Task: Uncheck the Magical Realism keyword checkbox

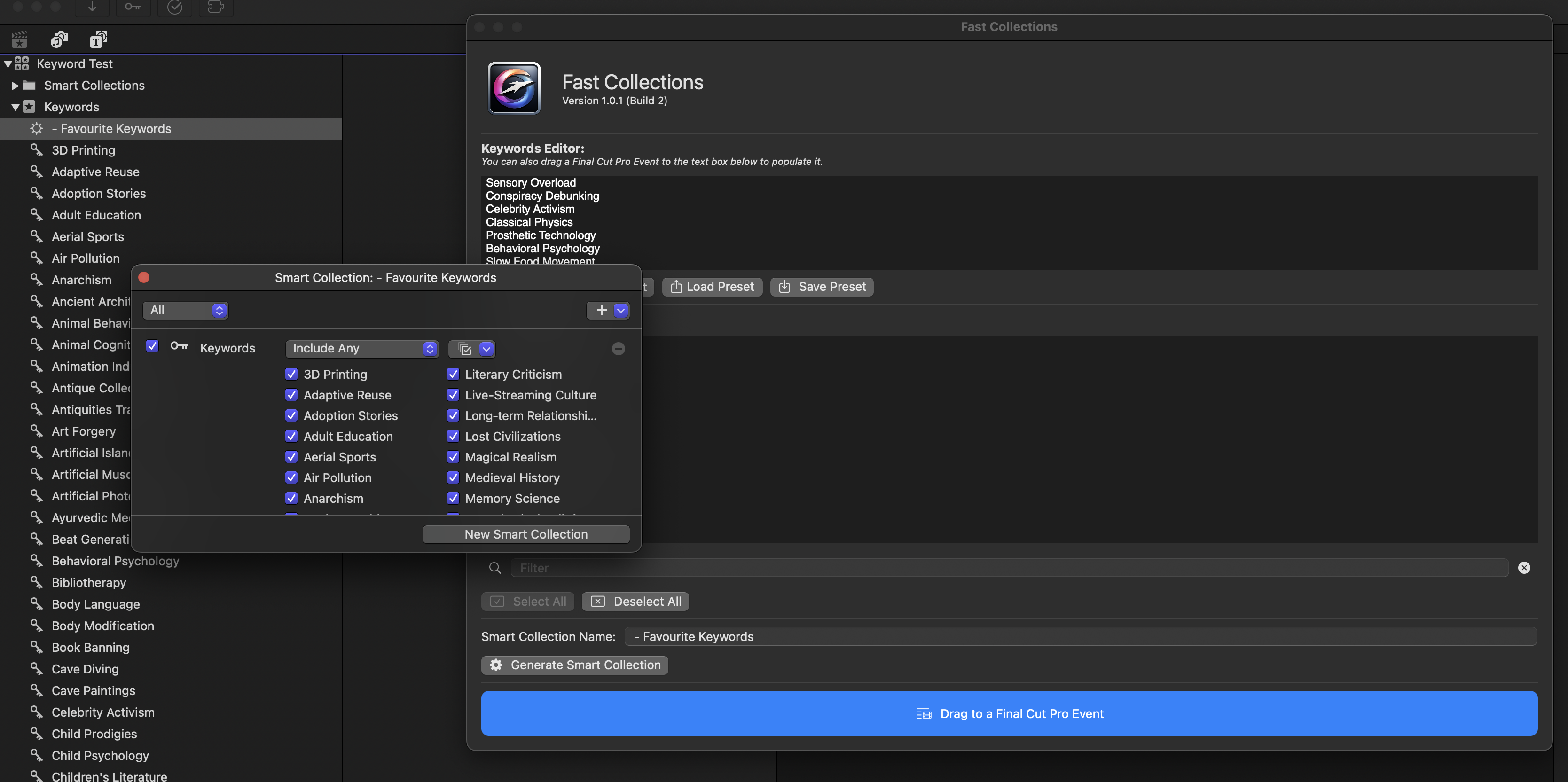Action: pyautogui.click(x=453, y=457)
